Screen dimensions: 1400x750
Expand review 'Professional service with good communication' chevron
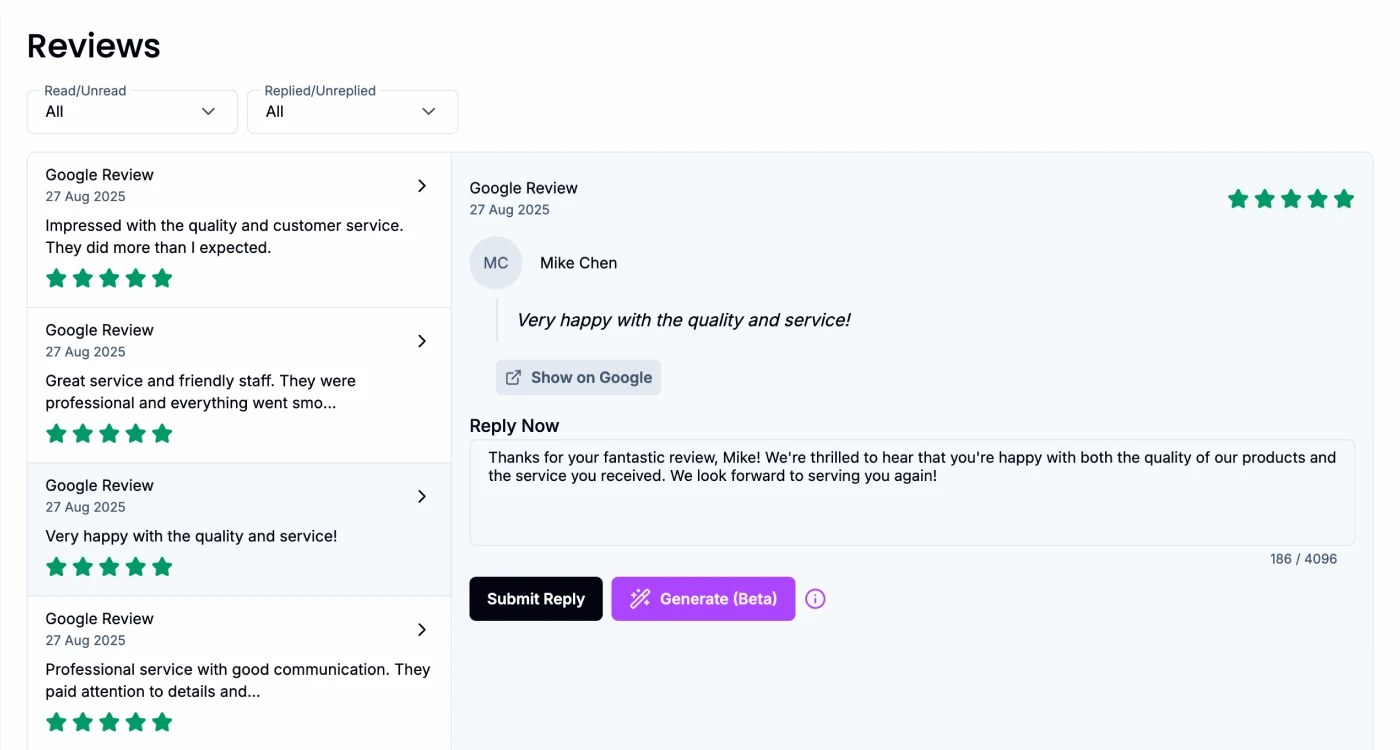[422, 630]
